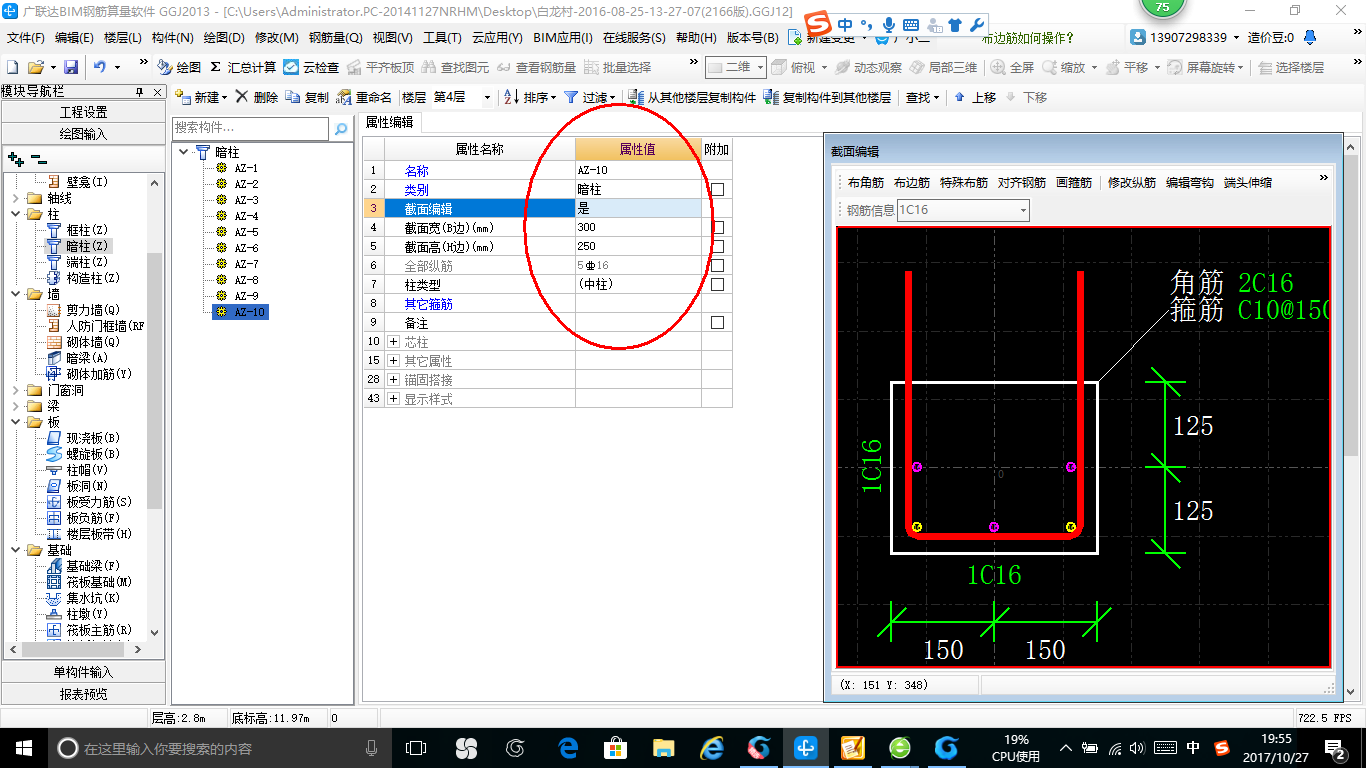Toggle 附加 checkbox for 全部纵筋 row
This screenshot has width=1366, height=768.
pyautogui.click(x=717, y=265)
